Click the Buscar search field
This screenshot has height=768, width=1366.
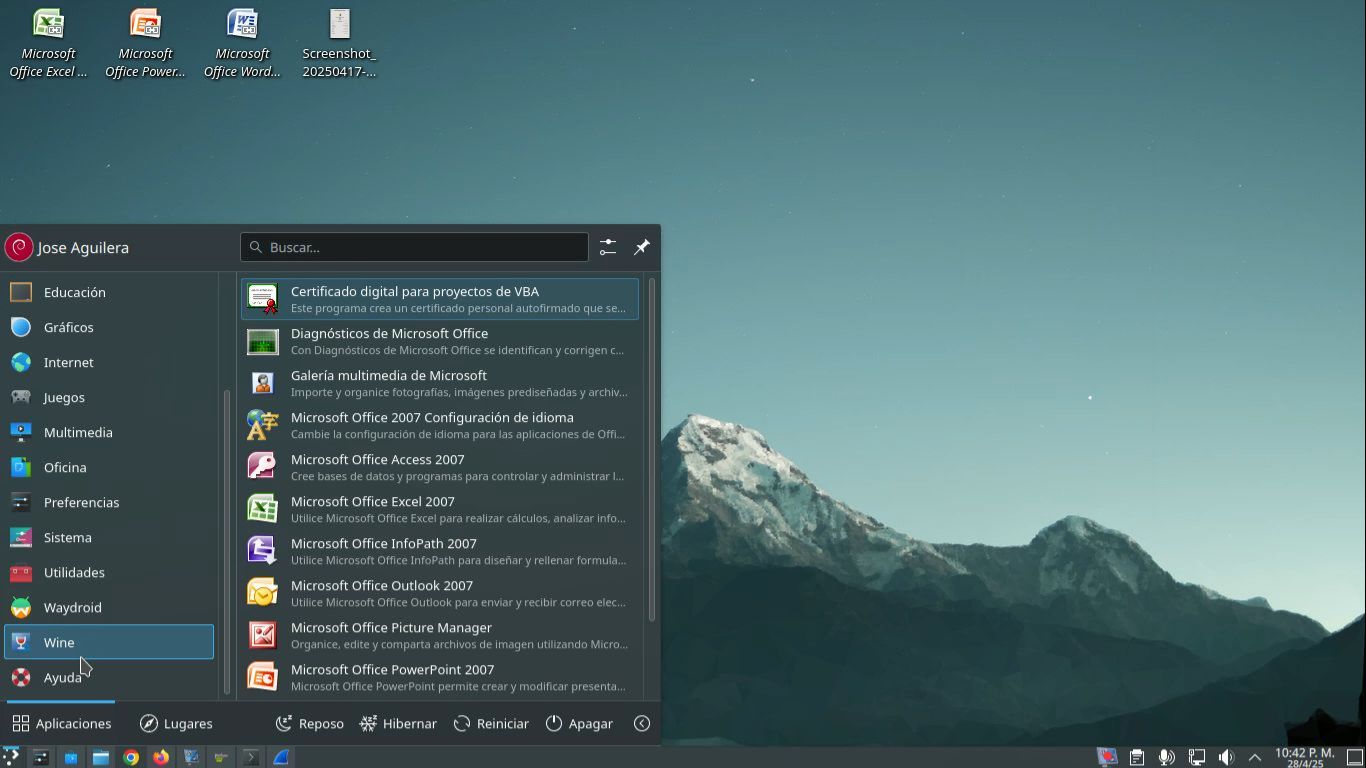click(x=414, y=247)
